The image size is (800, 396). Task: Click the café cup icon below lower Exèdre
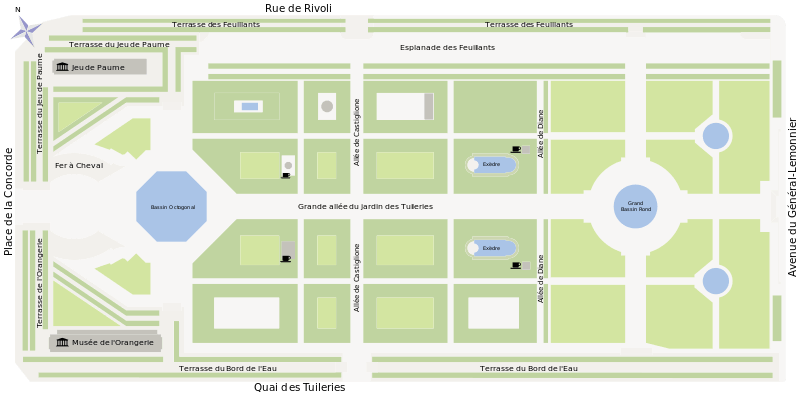tap(516, 265)
